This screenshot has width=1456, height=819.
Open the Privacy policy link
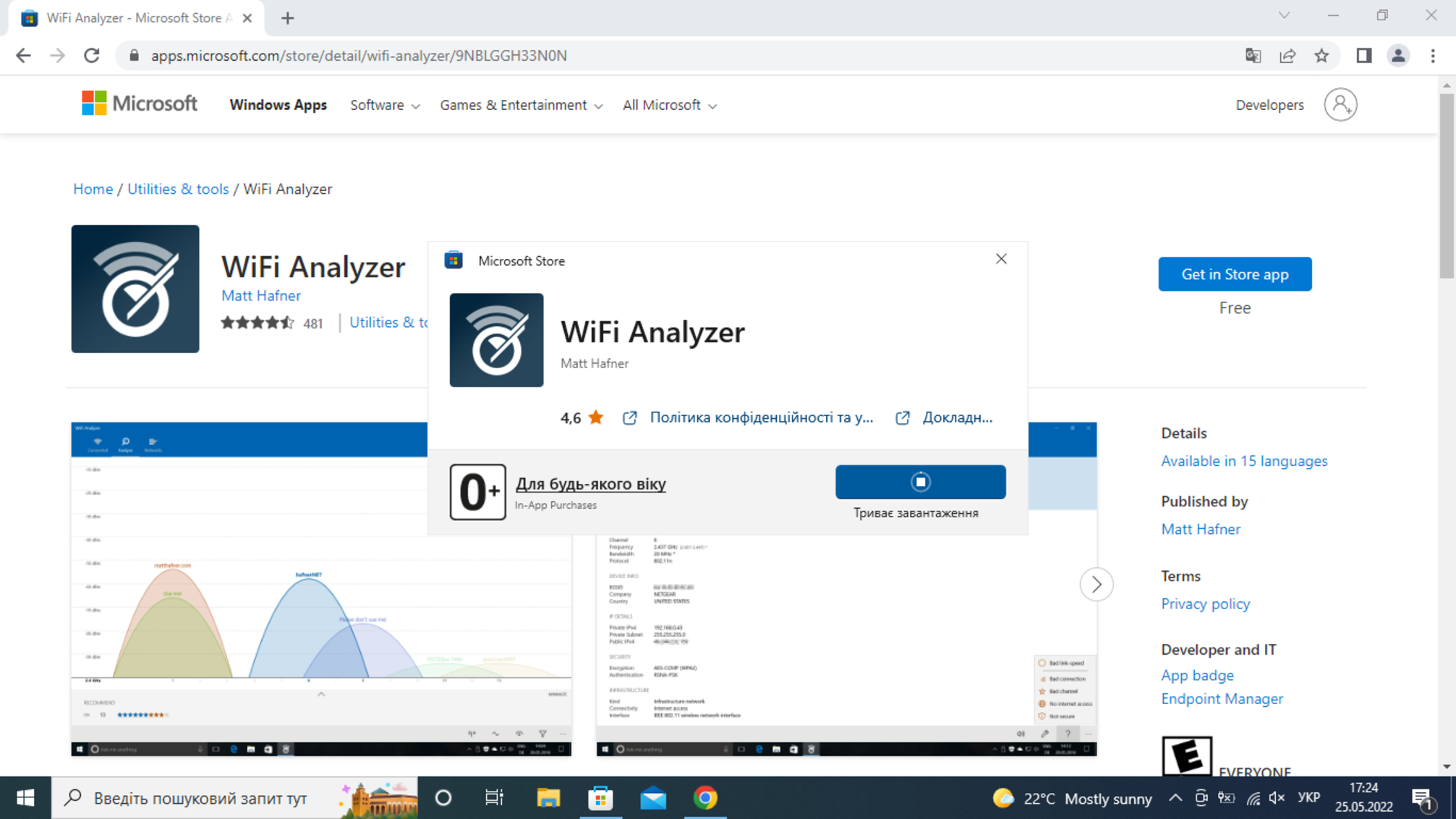(x=1205, y=603)
